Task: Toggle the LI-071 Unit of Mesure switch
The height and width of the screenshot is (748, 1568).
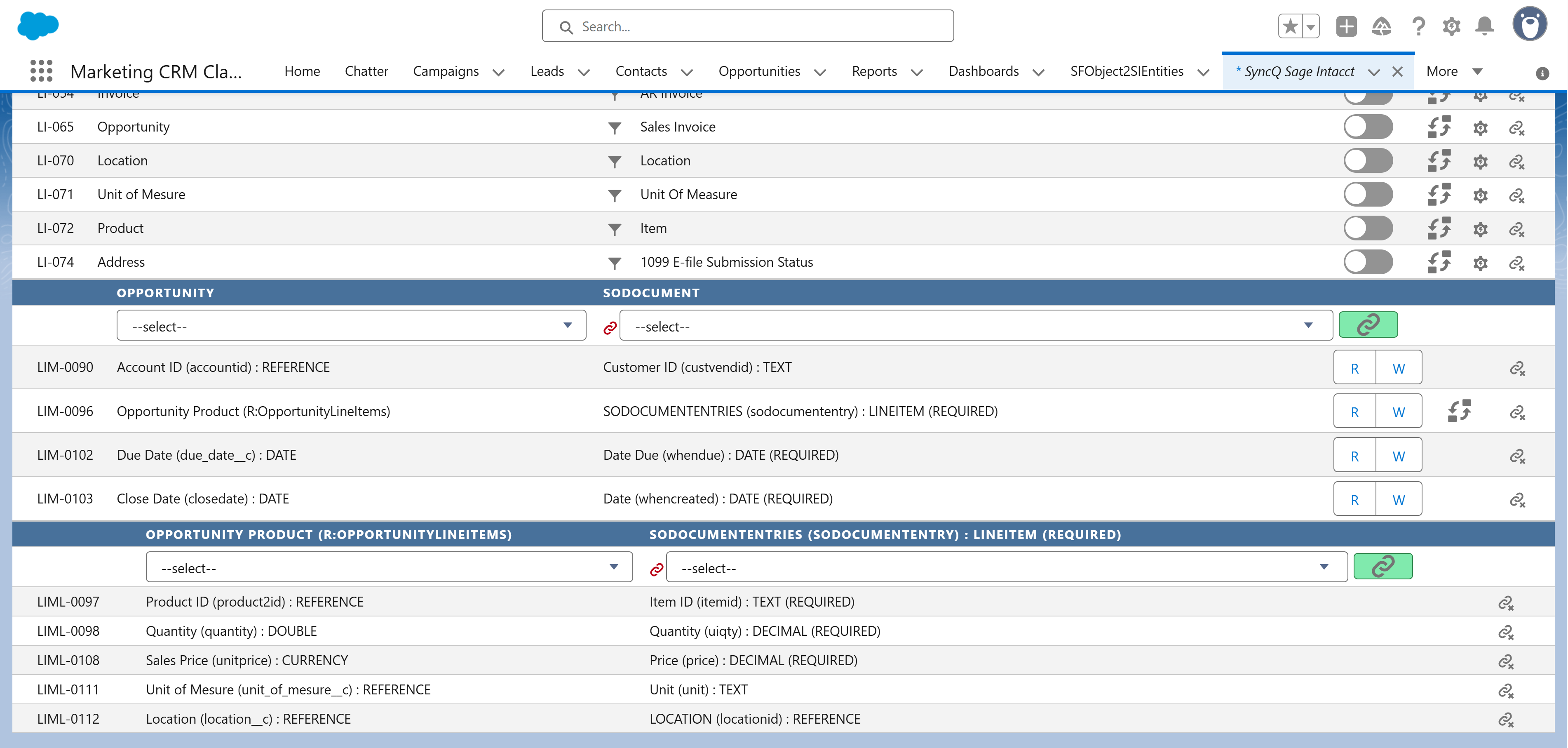Action: tap(1368, 194)
